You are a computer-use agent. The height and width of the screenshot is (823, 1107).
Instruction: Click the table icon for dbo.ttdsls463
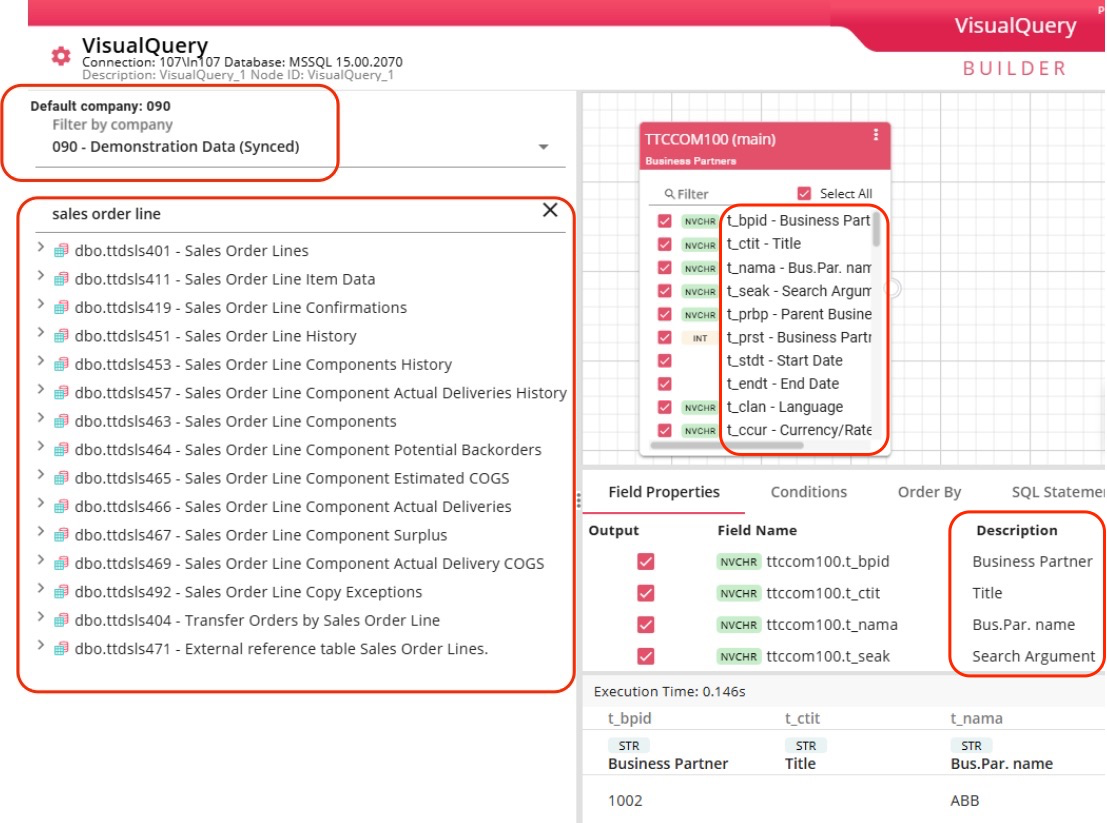(61, 421)
